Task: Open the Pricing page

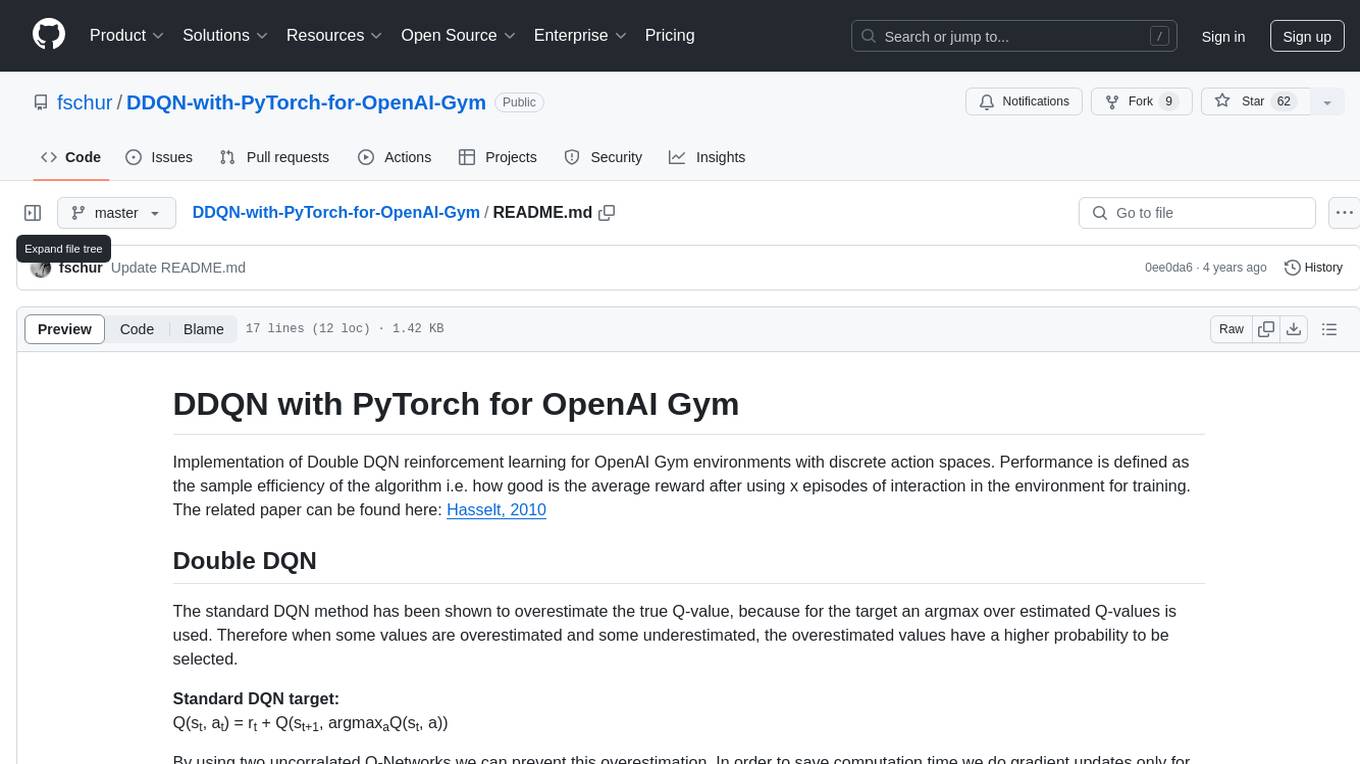Action: (x=670, y=35)
